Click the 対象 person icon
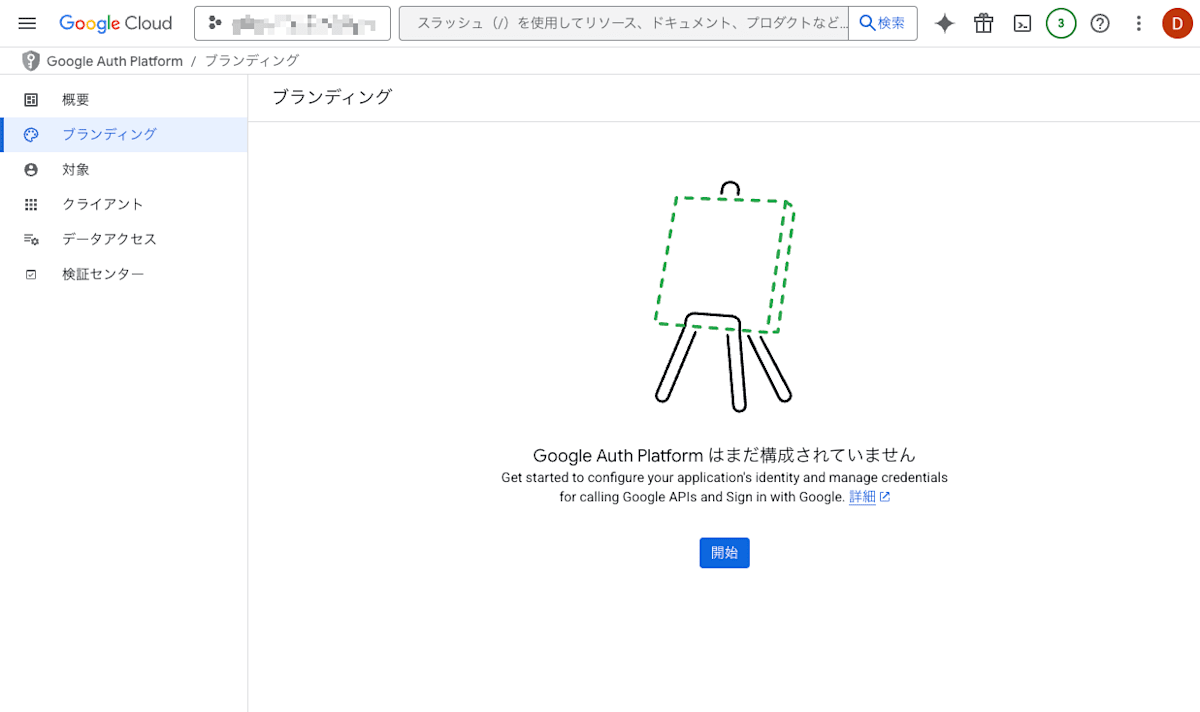1200x712 pixels. pyautogui.click(x=31, y=170)
